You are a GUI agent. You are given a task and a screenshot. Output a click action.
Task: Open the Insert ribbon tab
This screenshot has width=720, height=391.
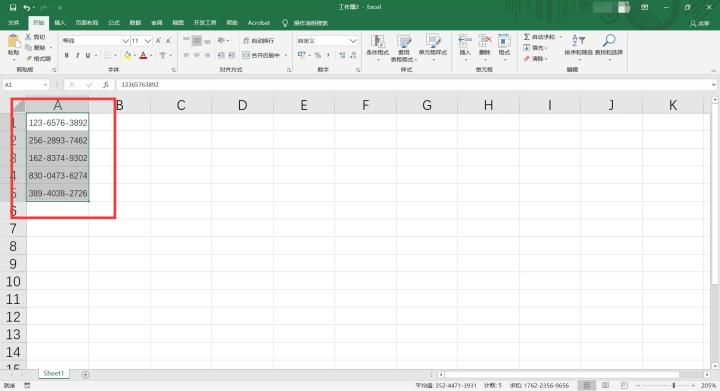coord(60,22)
